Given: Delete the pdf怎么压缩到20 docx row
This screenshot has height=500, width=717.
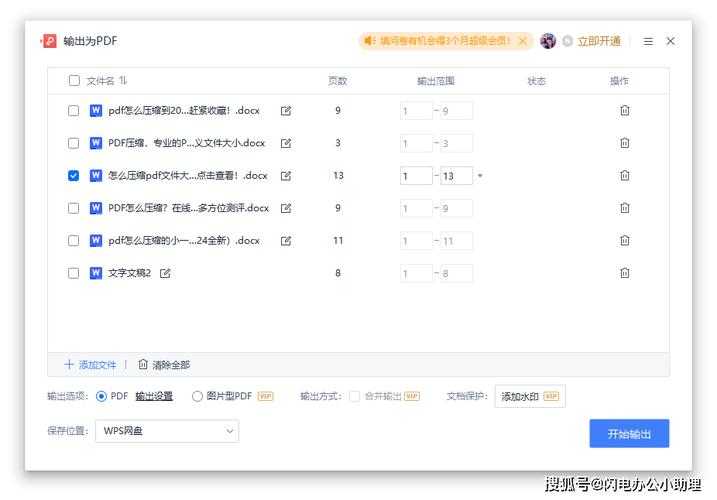Looking at the screenshot, I should tap(625, 110).
